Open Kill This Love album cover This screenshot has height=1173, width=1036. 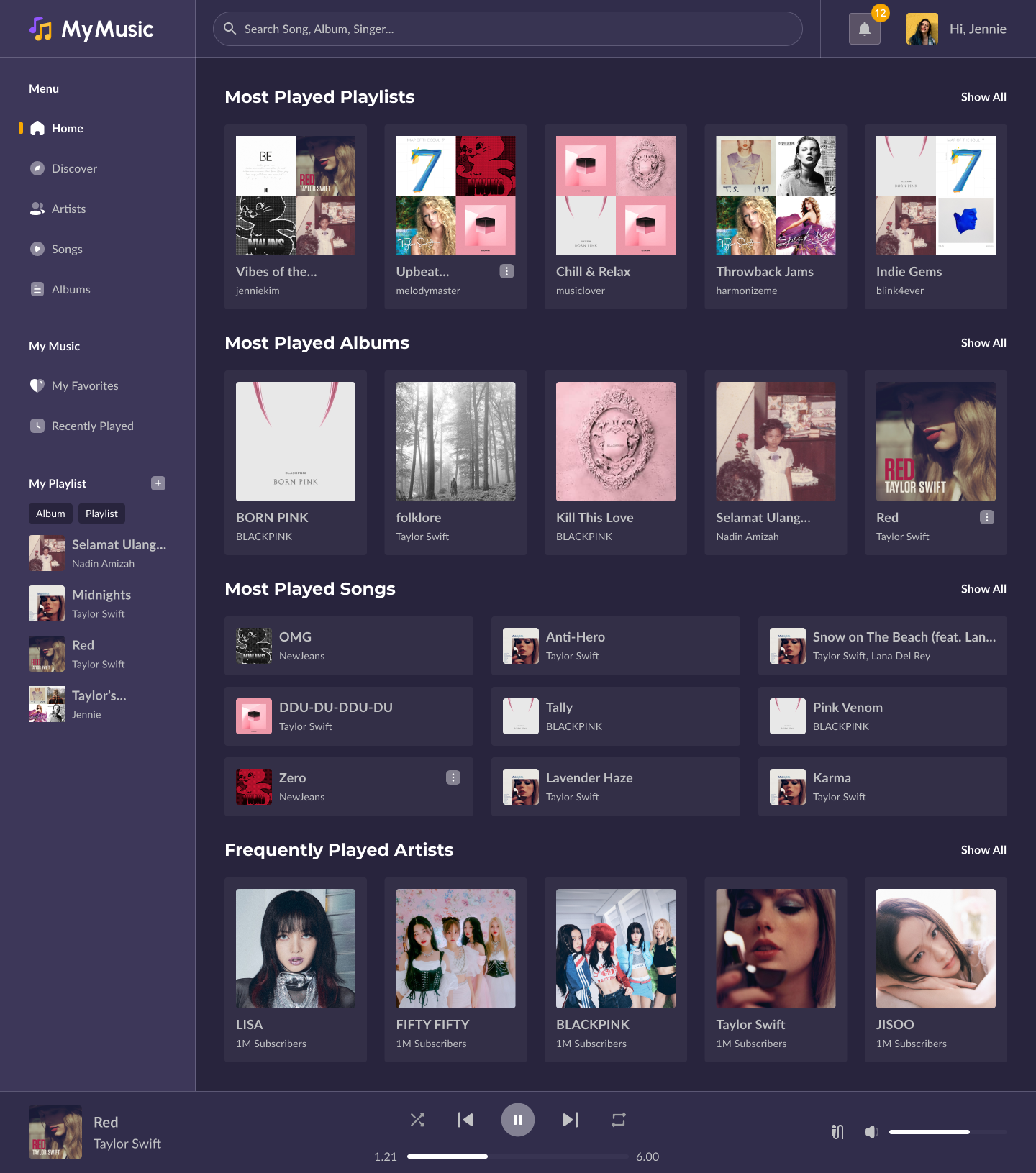tap(616, 442)
